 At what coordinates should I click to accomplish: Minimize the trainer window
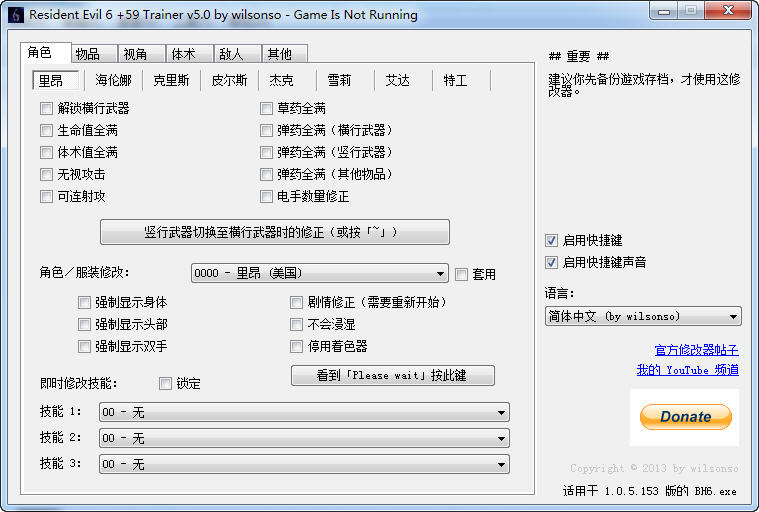(x=664, y=11)
